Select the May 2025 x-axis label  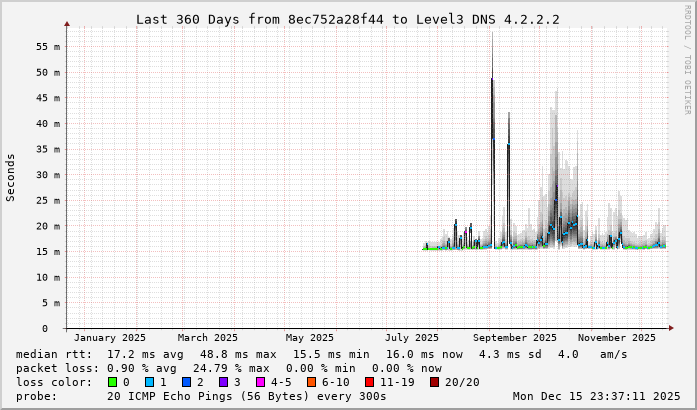(x=309, y=338)
